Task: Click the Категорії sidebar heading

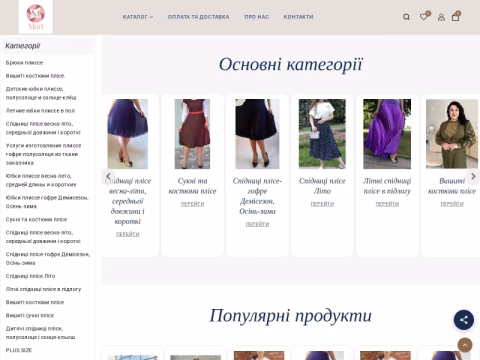Action: 23,46
